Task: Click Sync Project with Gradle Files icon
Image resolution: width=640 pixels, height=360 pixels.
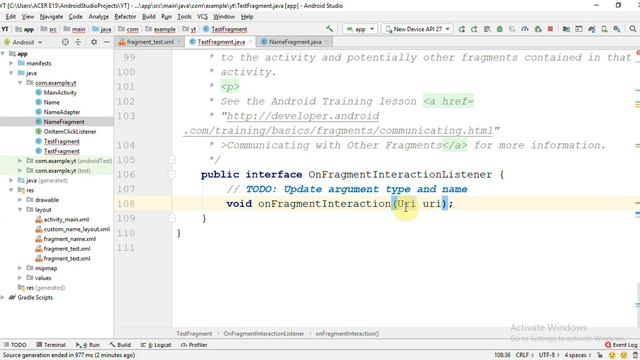Action: [x=591, y=29]
